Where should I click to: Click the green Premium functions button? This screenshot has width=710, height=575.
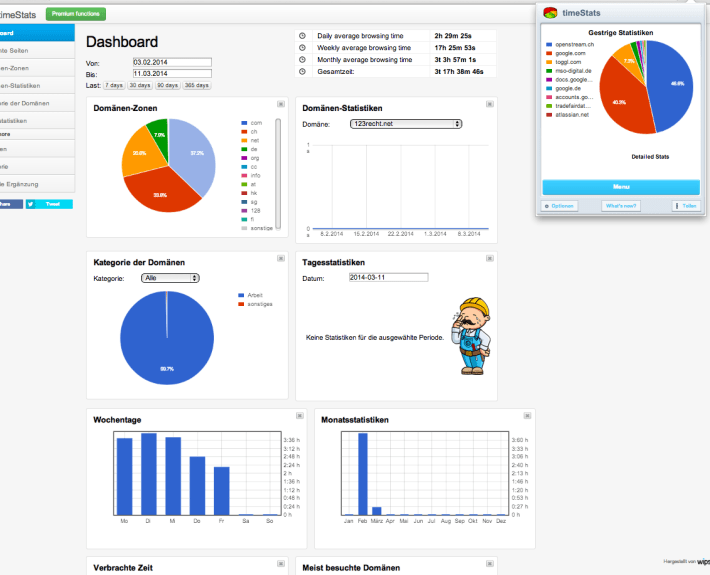(x=76, y=13)
